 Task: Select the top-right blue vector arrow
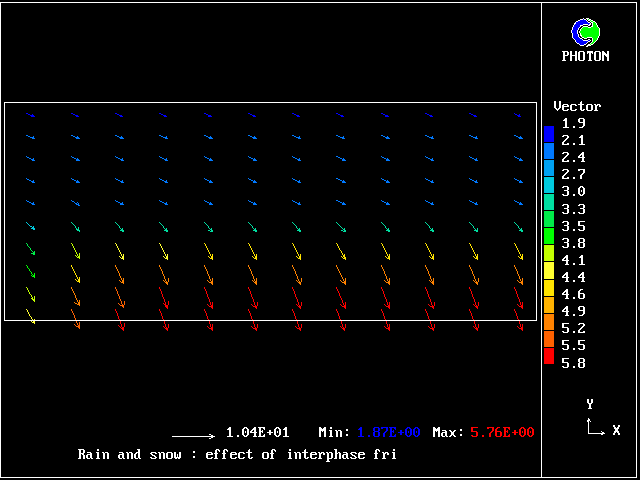click(518, 115)
